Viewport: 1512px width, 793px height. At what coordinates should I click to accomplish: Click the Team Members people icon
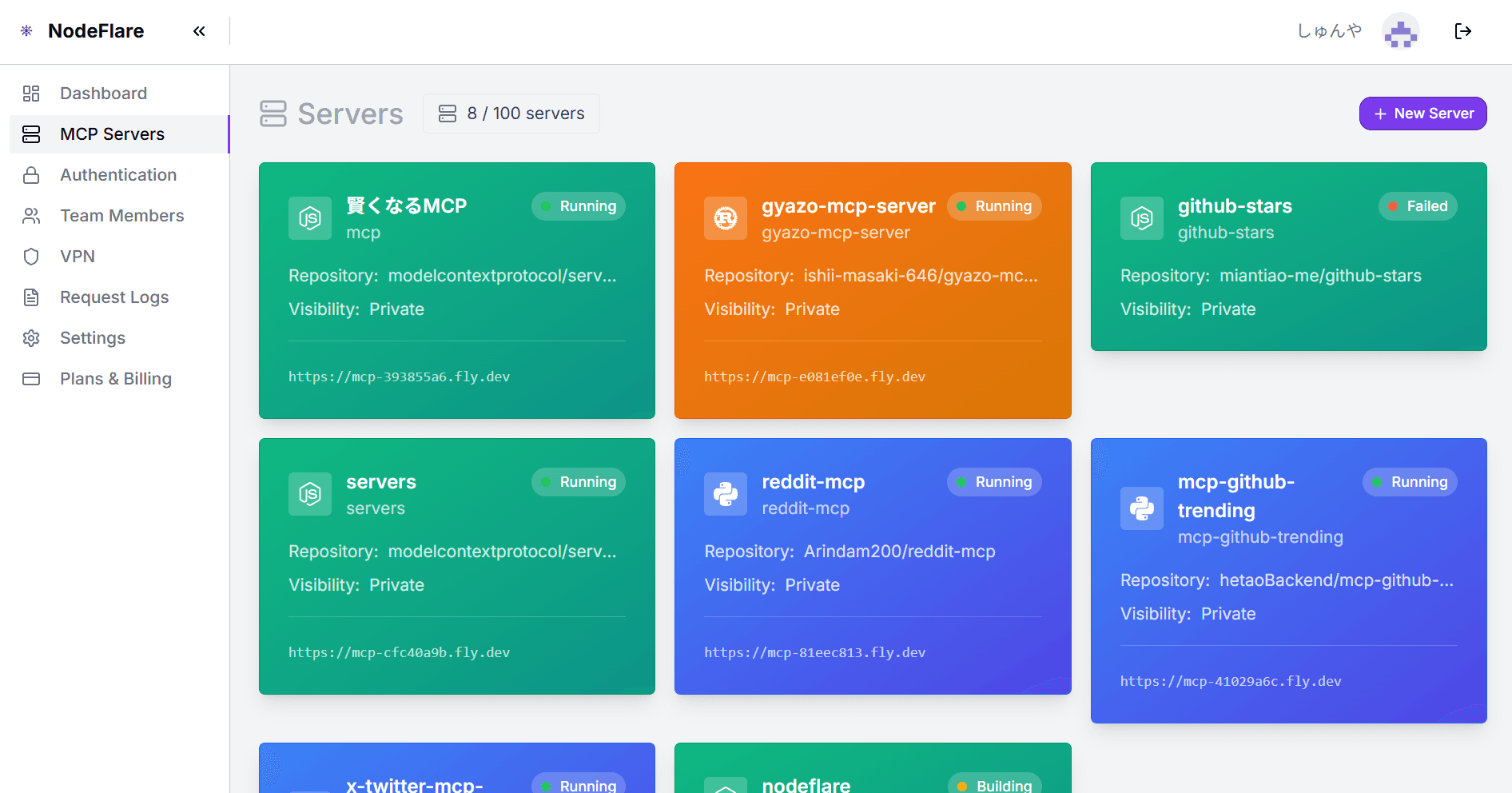tap(31, 216)
